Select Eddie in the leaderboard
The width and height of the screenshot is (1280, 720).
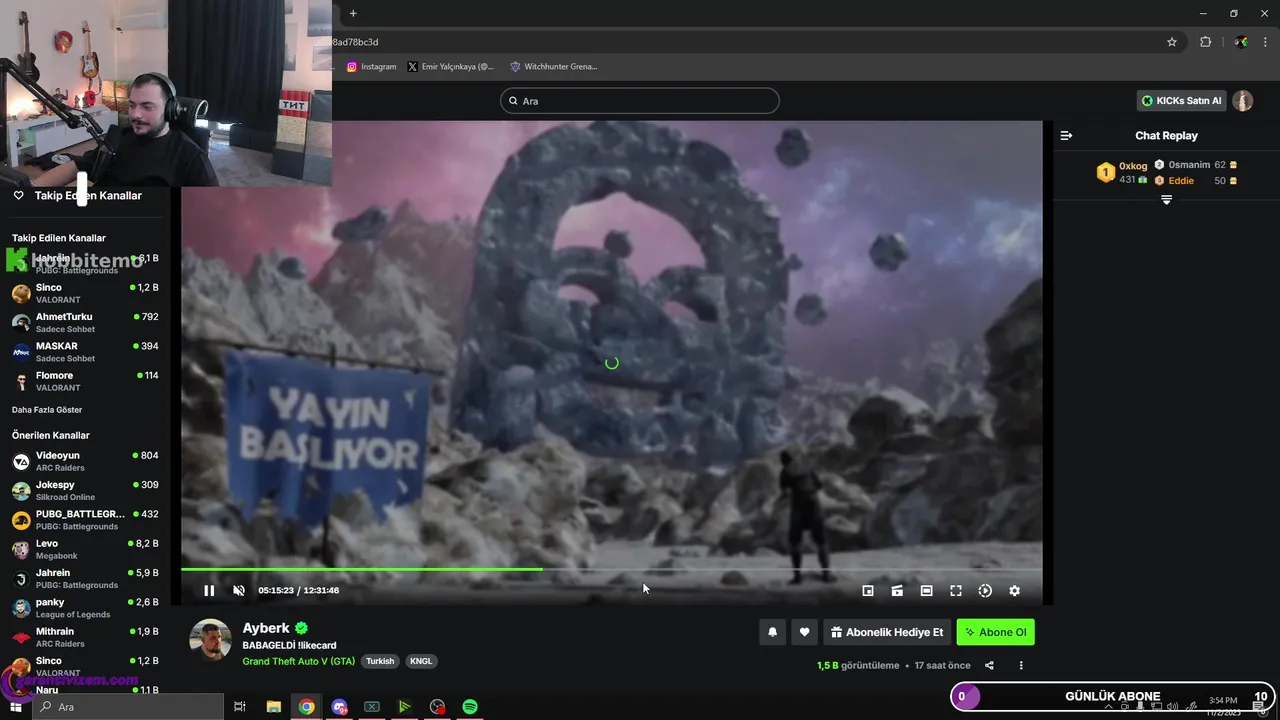click(1181, 181)
